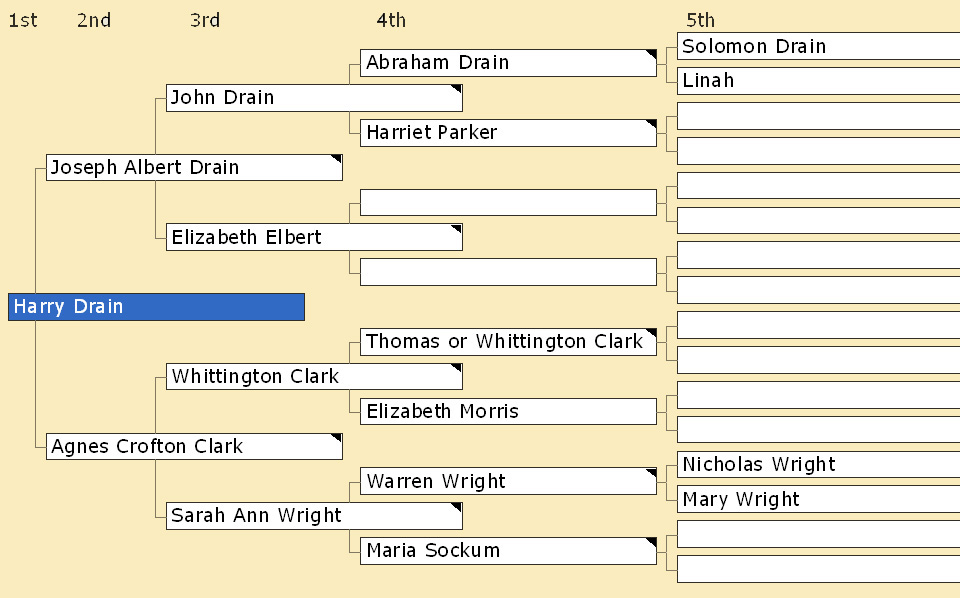Select the Harry Drain root box

[156, 307]
